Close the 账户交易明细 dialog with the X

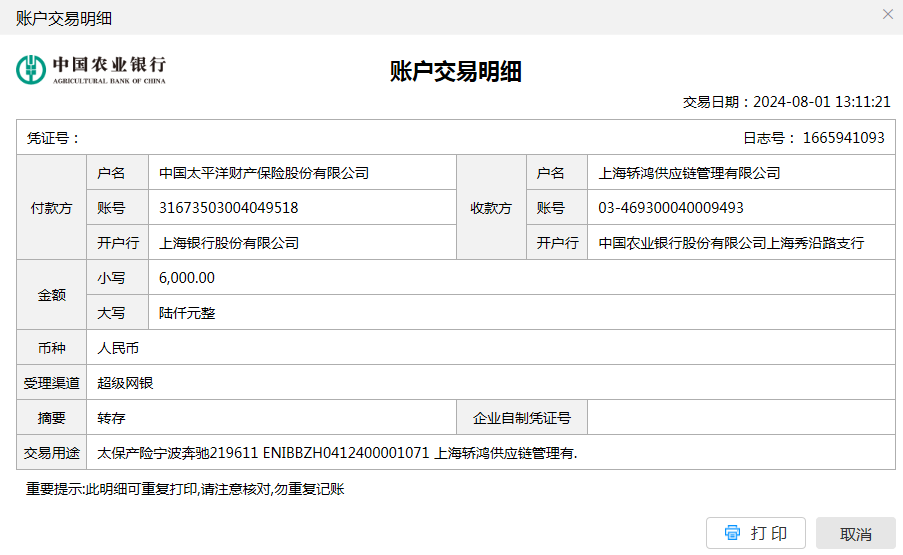pyautogui.click(x=887, y=14)
